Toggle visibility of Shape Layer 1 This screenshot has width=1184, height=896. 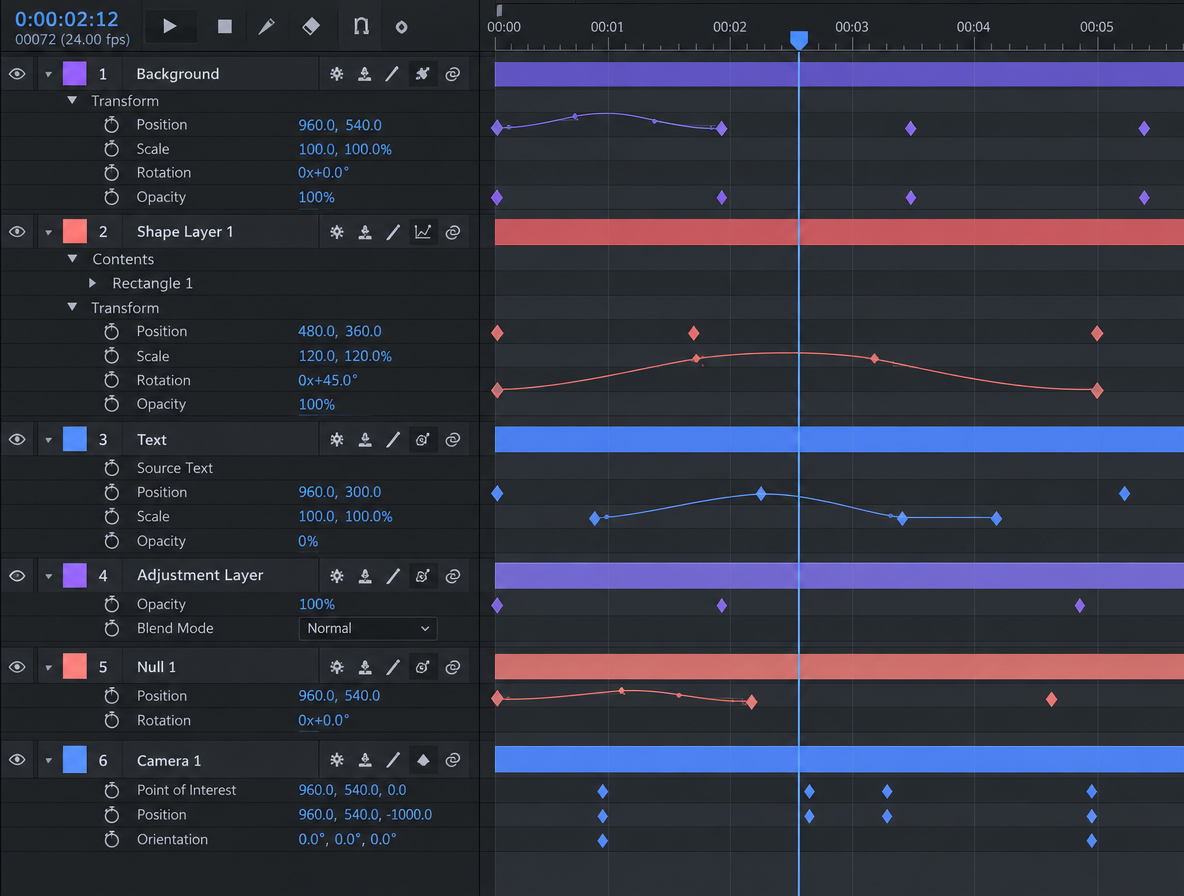click(x=17, y=232)
